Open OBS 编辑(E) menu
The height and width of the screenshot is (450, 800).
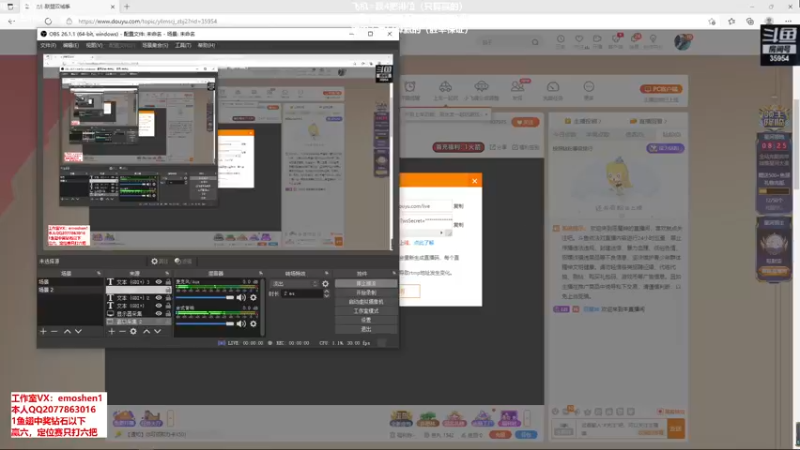(x=70, y=45)
